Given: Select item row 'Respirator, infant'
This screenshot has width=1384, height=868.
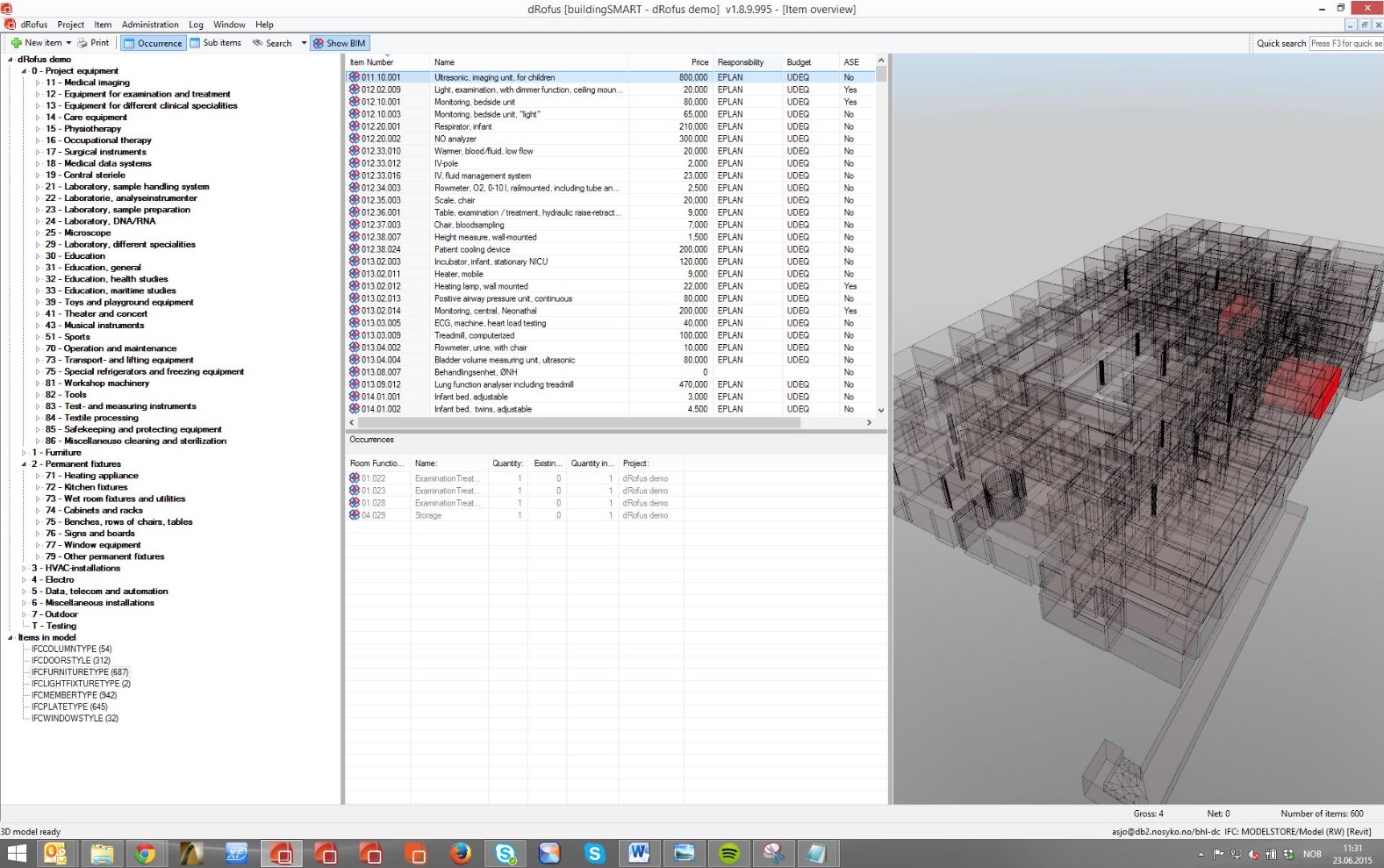Looking at the screenshot, I should (x=610, y=126).
